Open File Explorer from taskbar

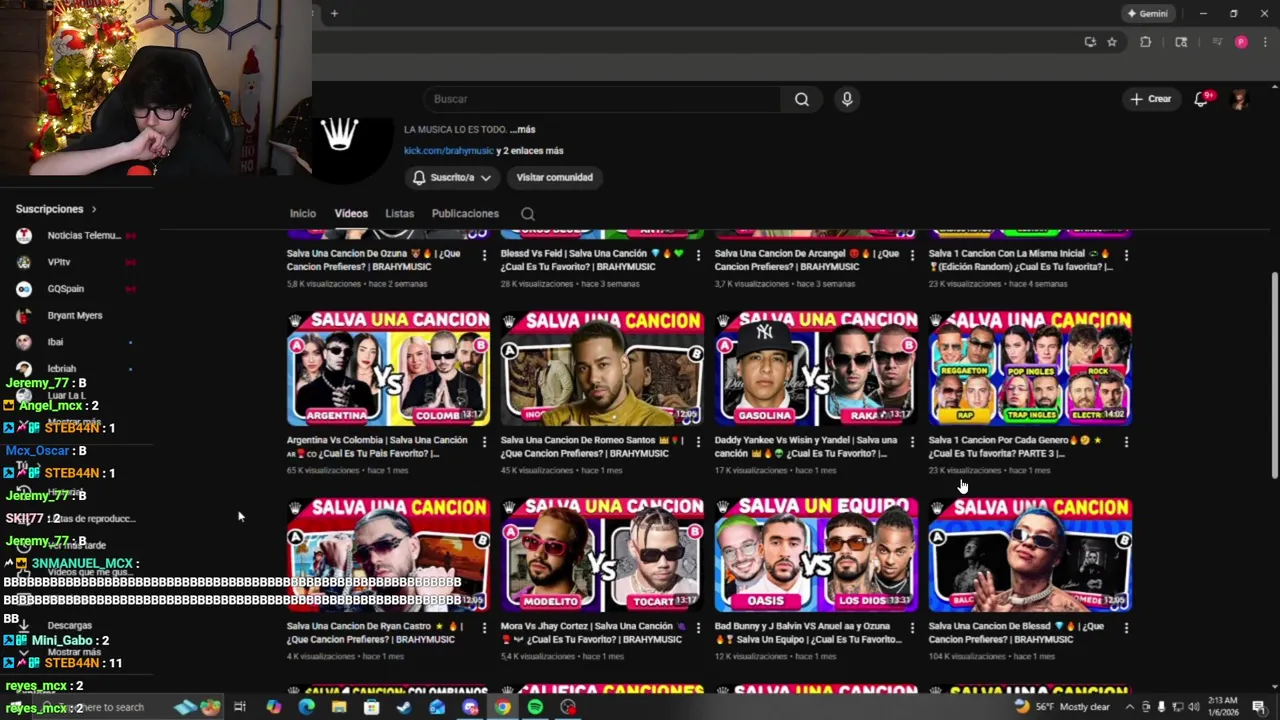[x=339, y=707]
